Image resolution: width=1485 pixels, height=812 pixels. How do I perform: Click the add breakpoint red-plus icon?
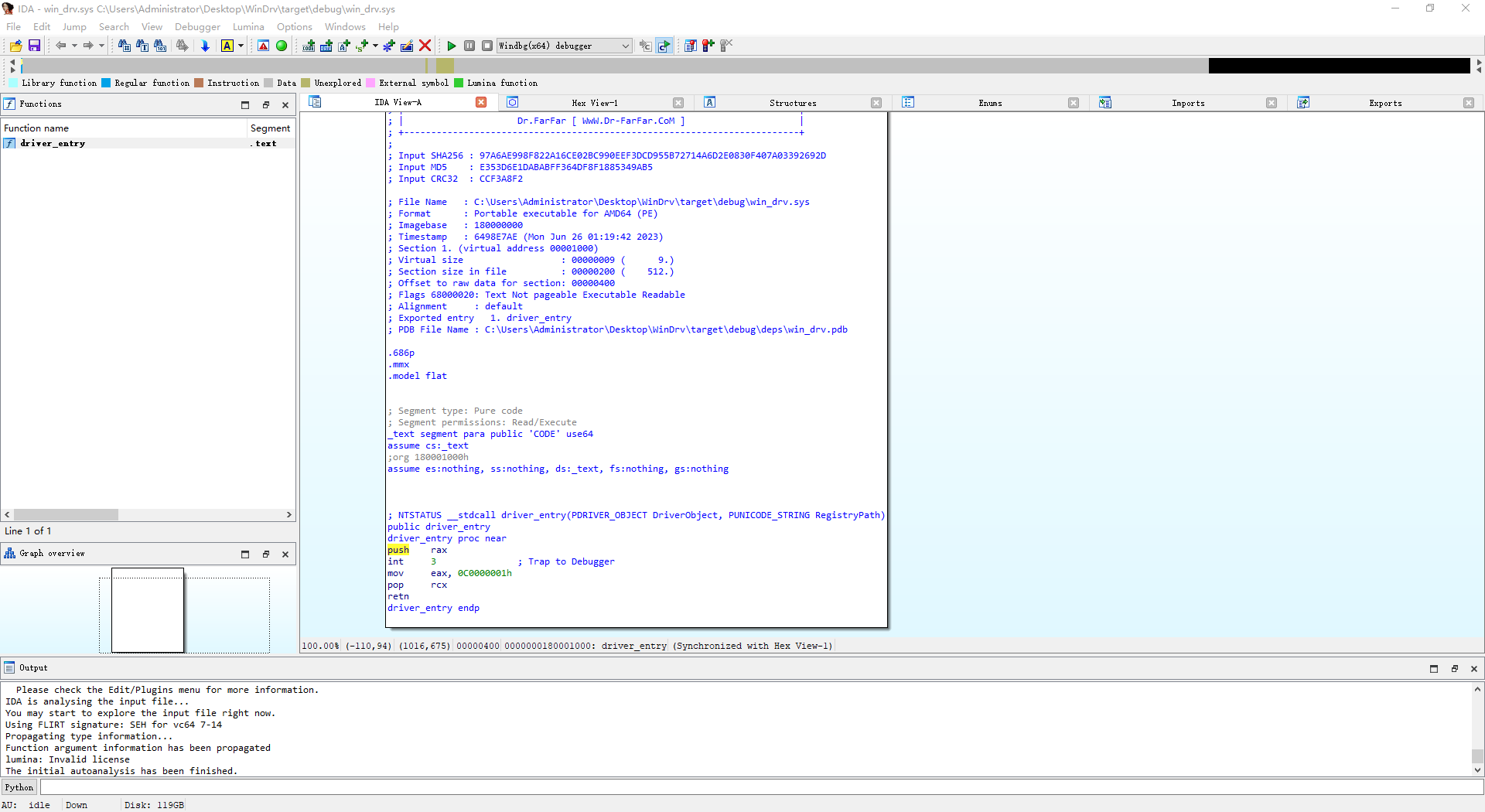[x=708, y=46]
